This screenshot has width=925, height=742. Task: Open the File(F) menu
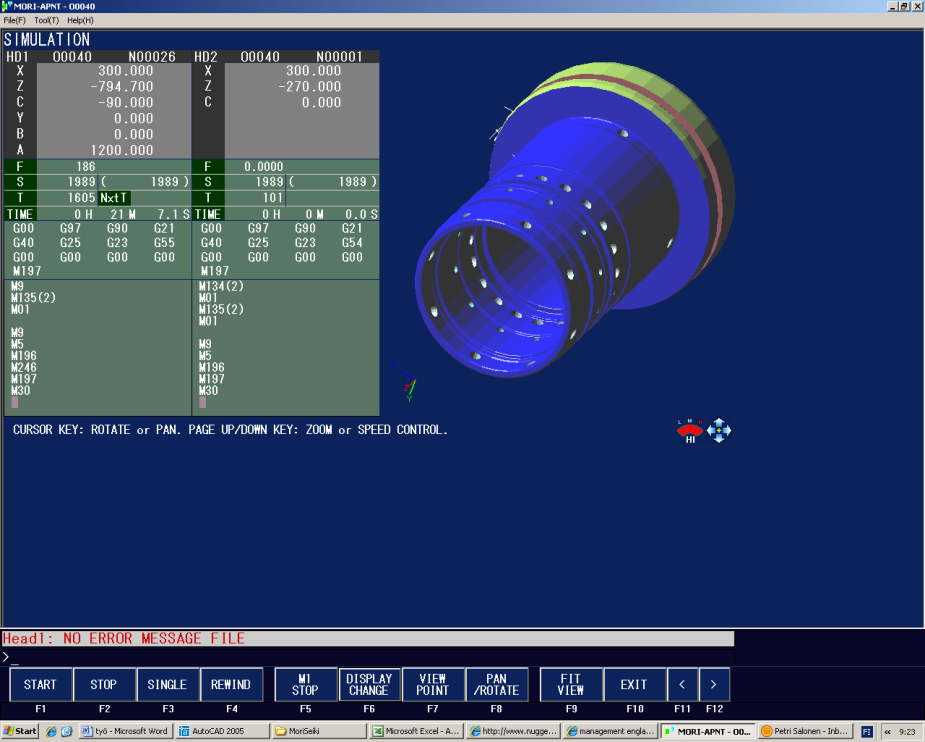tap(15, 20)
